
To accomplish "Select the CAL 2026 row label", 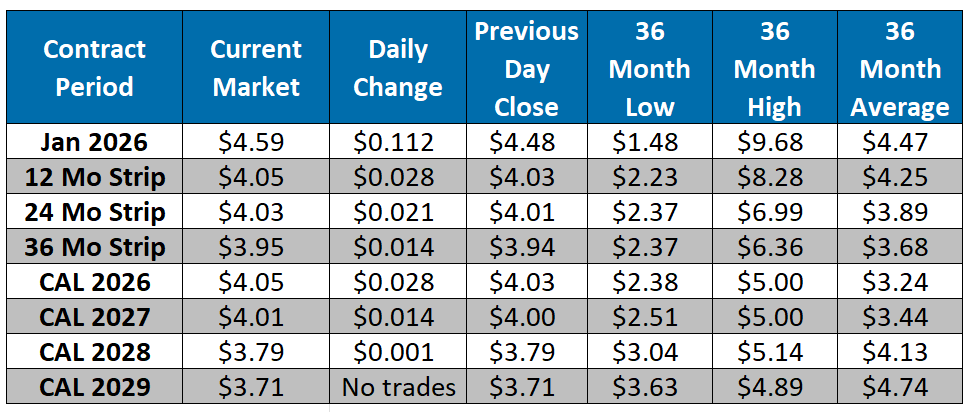I will (x=95, y=282).
